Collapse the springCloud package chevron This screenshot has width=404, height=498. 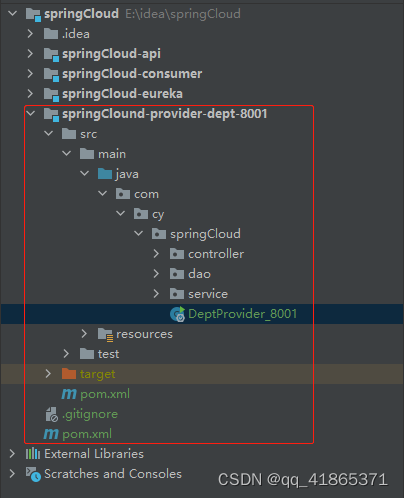click(x=139, y=234)
